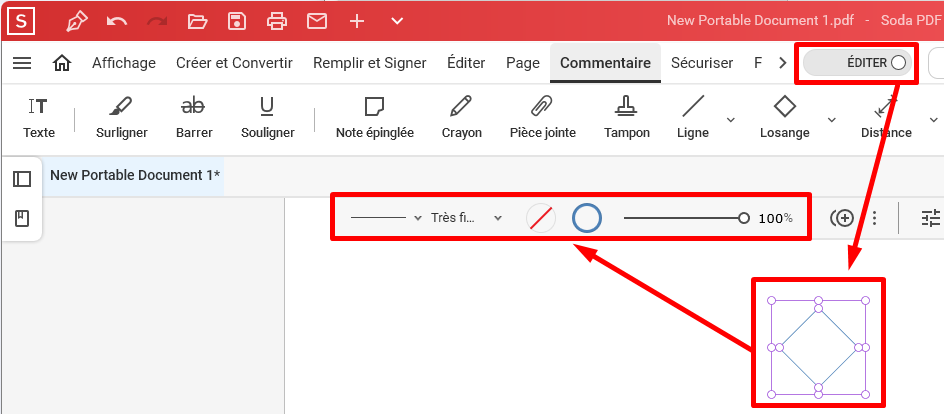Expand the Distance tool dropdown arrow
The height and width of the screenshot is (414, 944).
[x=934, y=120]
